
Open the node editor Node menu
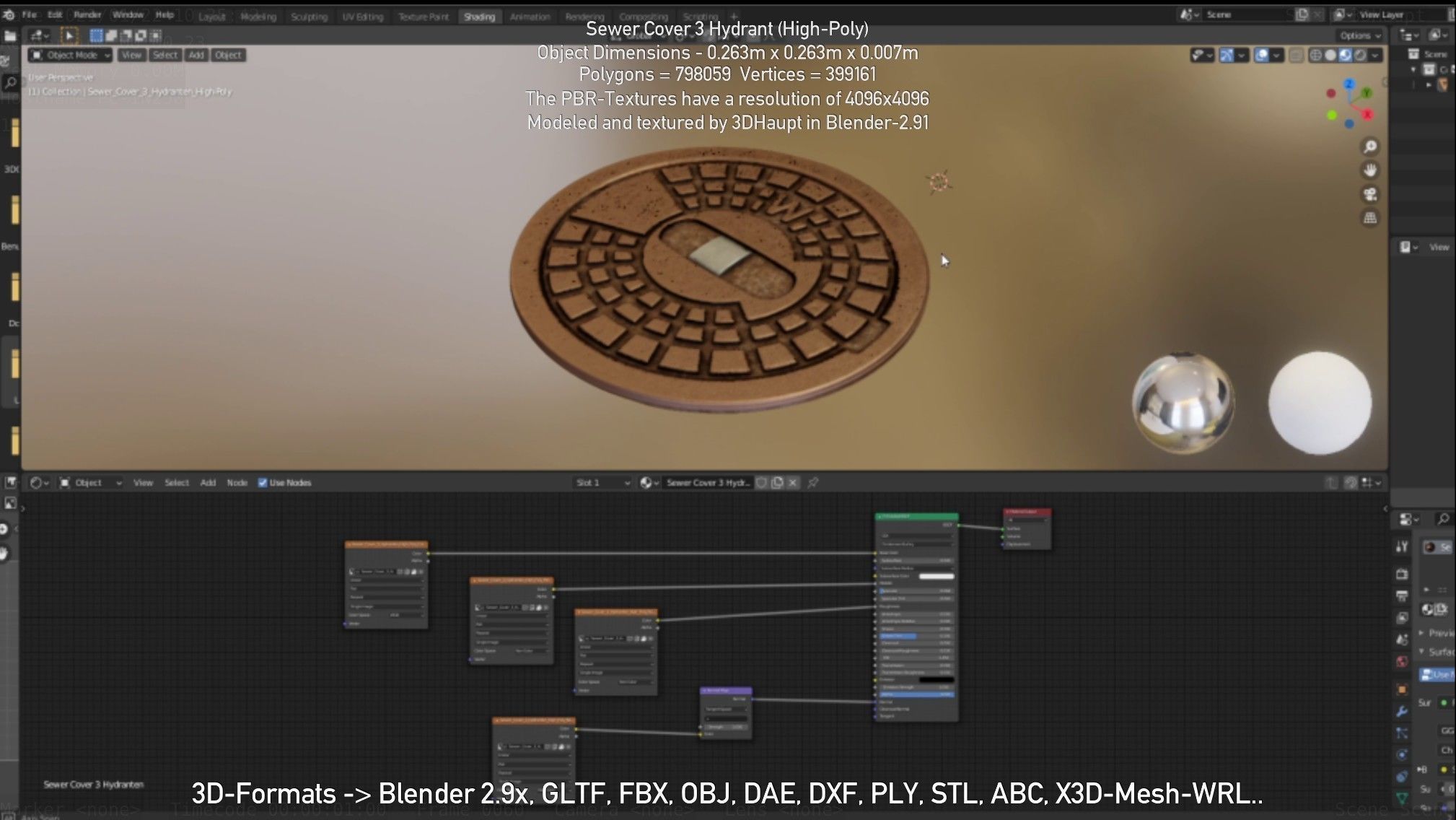click(237, 483)
